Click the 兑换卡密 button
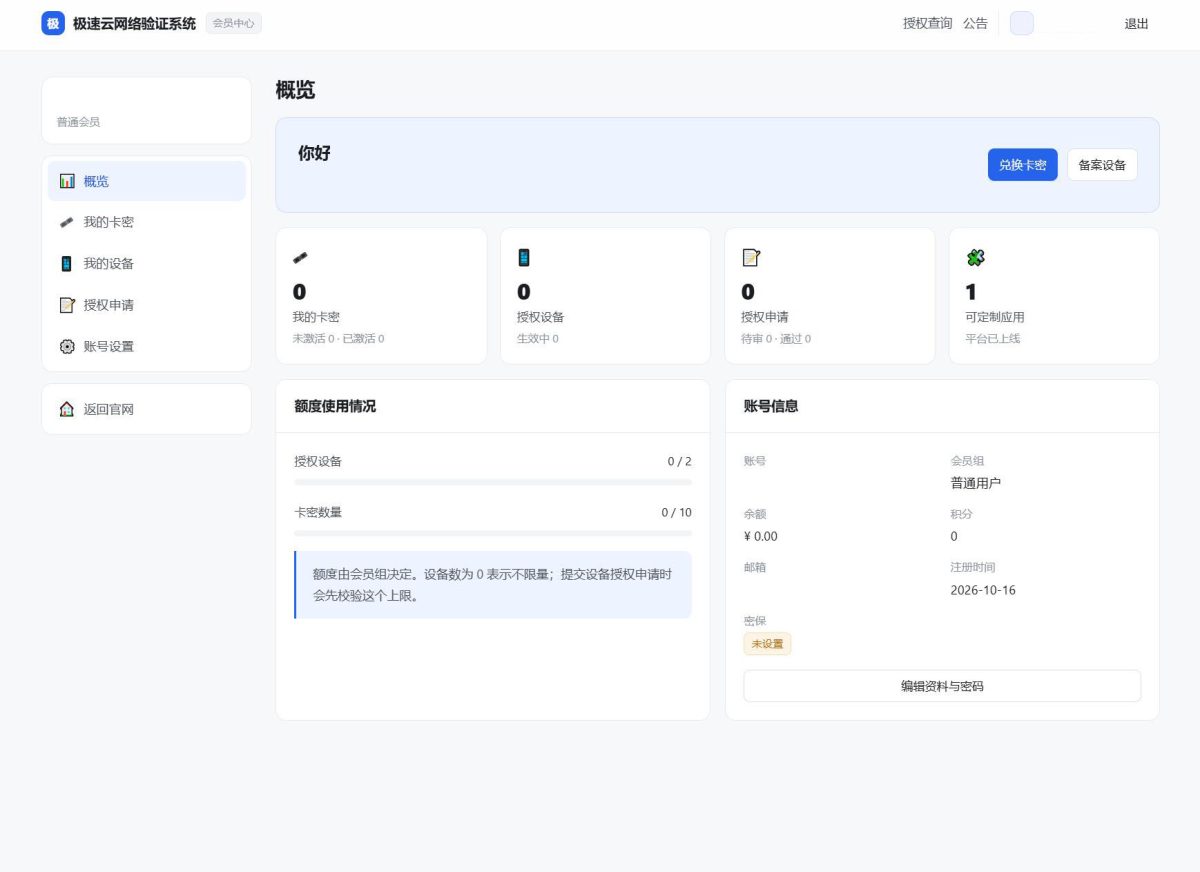This screenshot has height=872, width=1200. [x=1022, y=165]
